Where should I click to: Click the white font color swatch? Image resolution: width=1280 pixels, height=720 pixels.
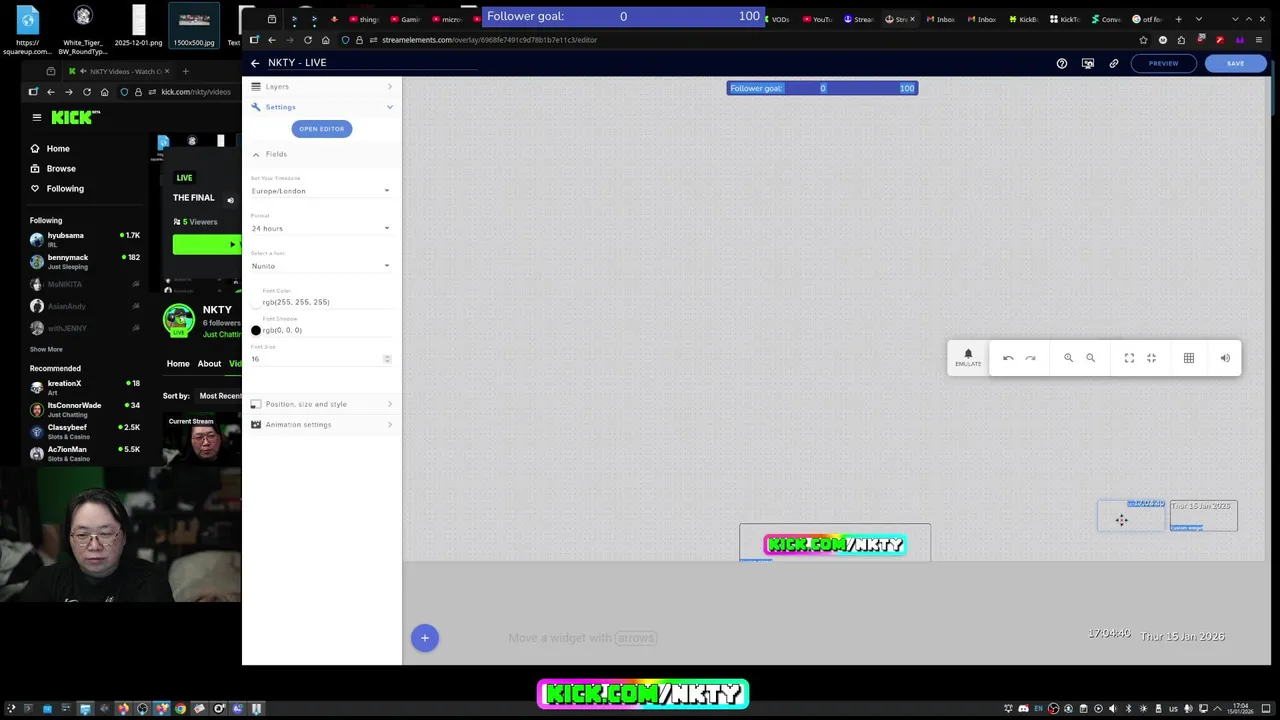[x=256, y=302]
